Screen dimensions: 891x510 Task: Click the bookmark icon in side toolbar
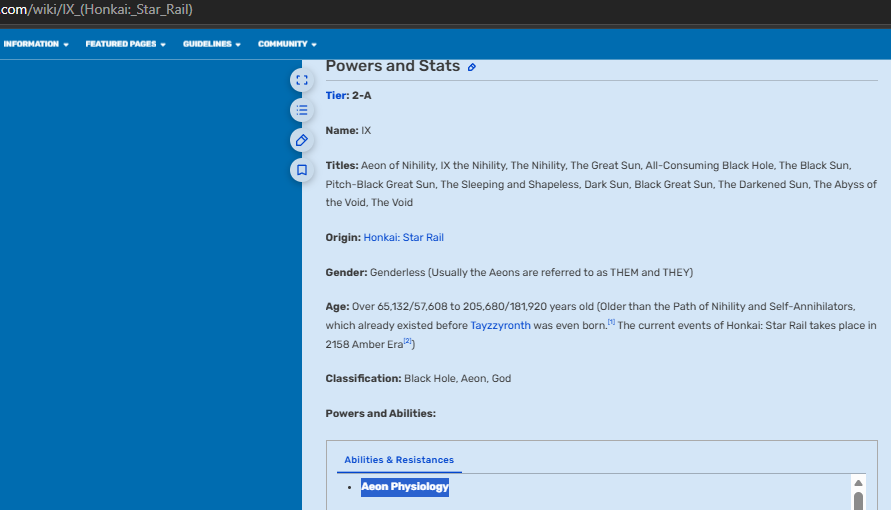coord(302,170)
